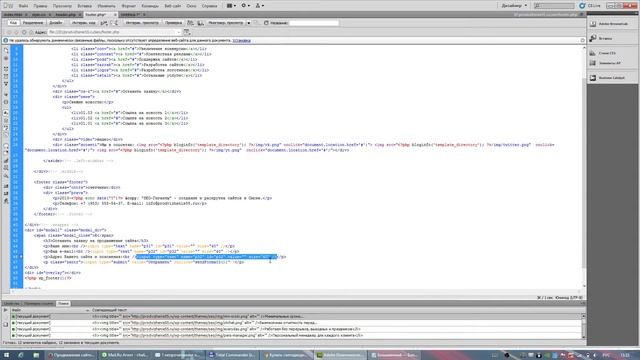The height and width of the screenshot is (360, 640).
Task: Open the Окно menu
Action: 191,6
